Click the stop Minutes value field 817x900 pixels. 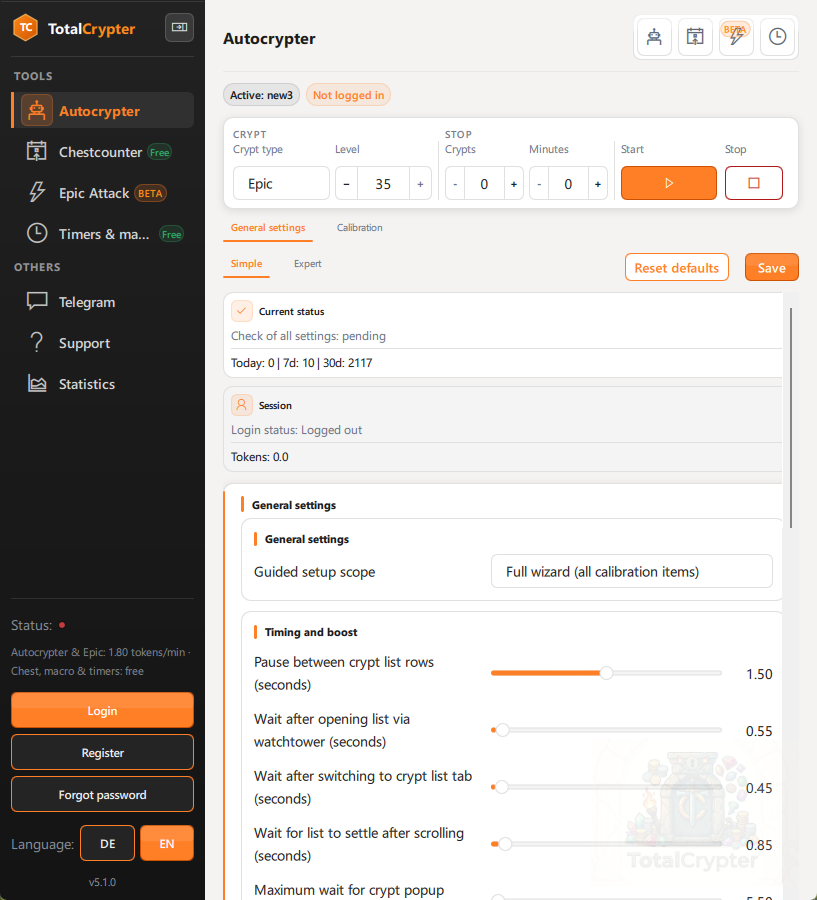[x=568, y=184]
